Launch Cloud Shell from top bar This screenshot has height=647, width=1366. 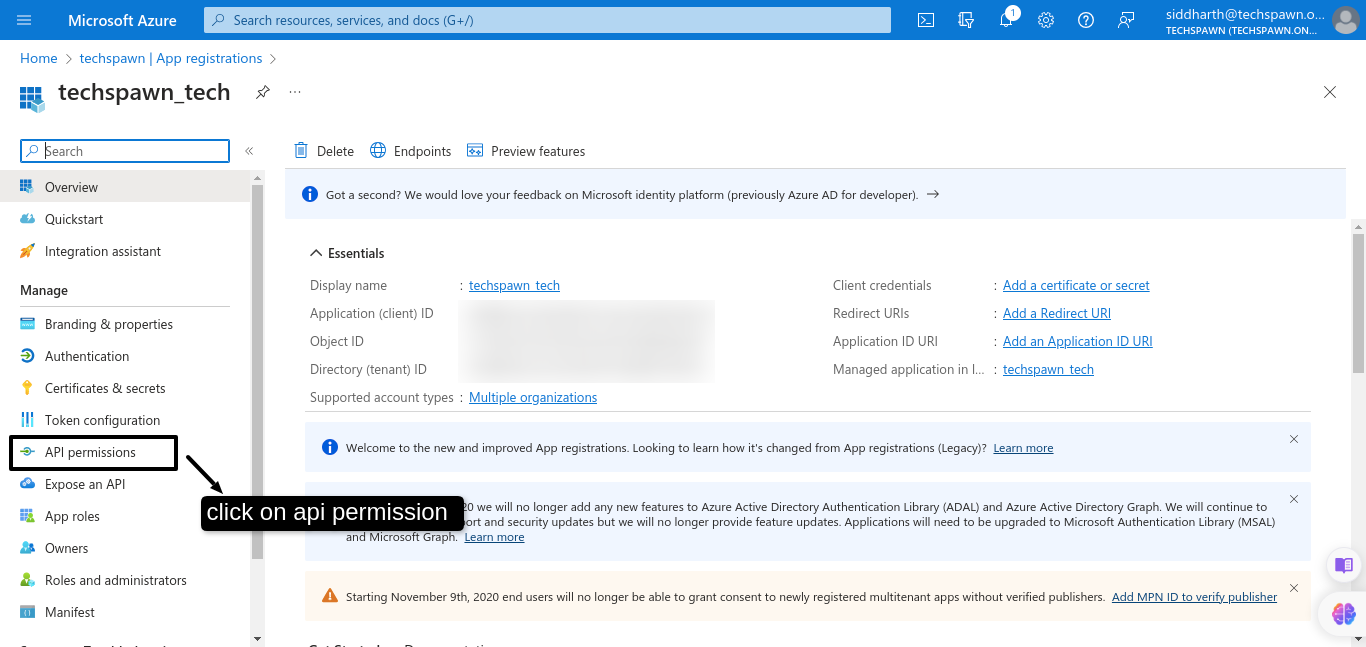pyautogui.click(x=926, y=20)
